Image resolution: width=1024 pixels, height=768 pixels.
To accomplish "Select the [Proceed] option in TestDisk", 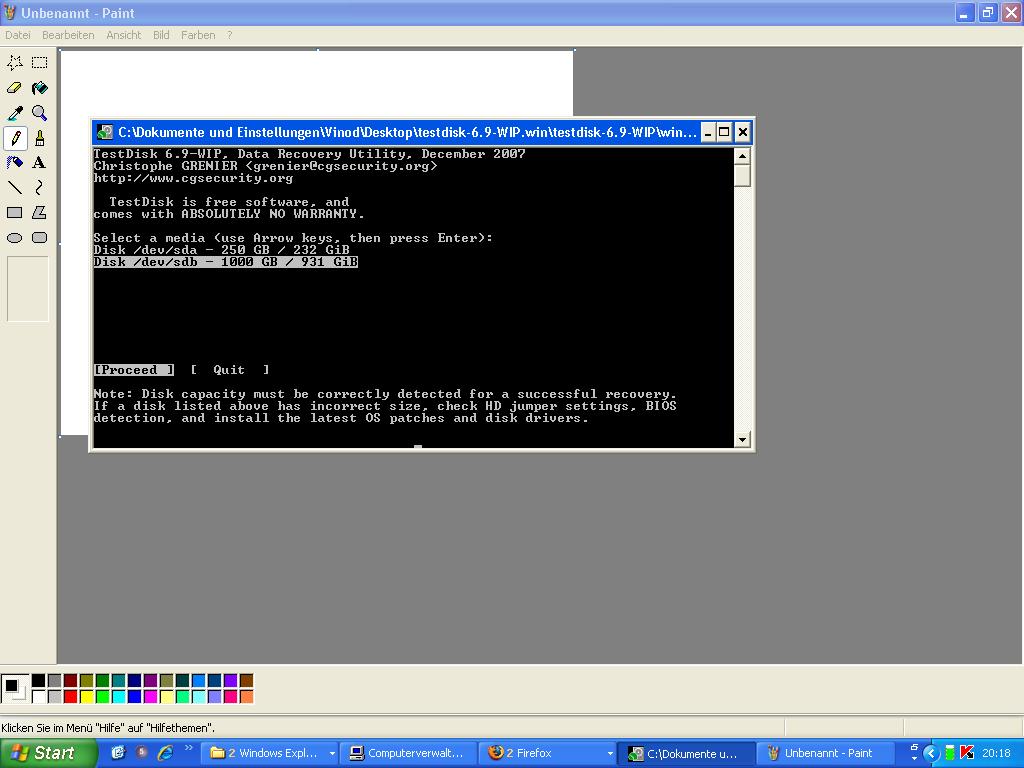I will click(134, 370).
